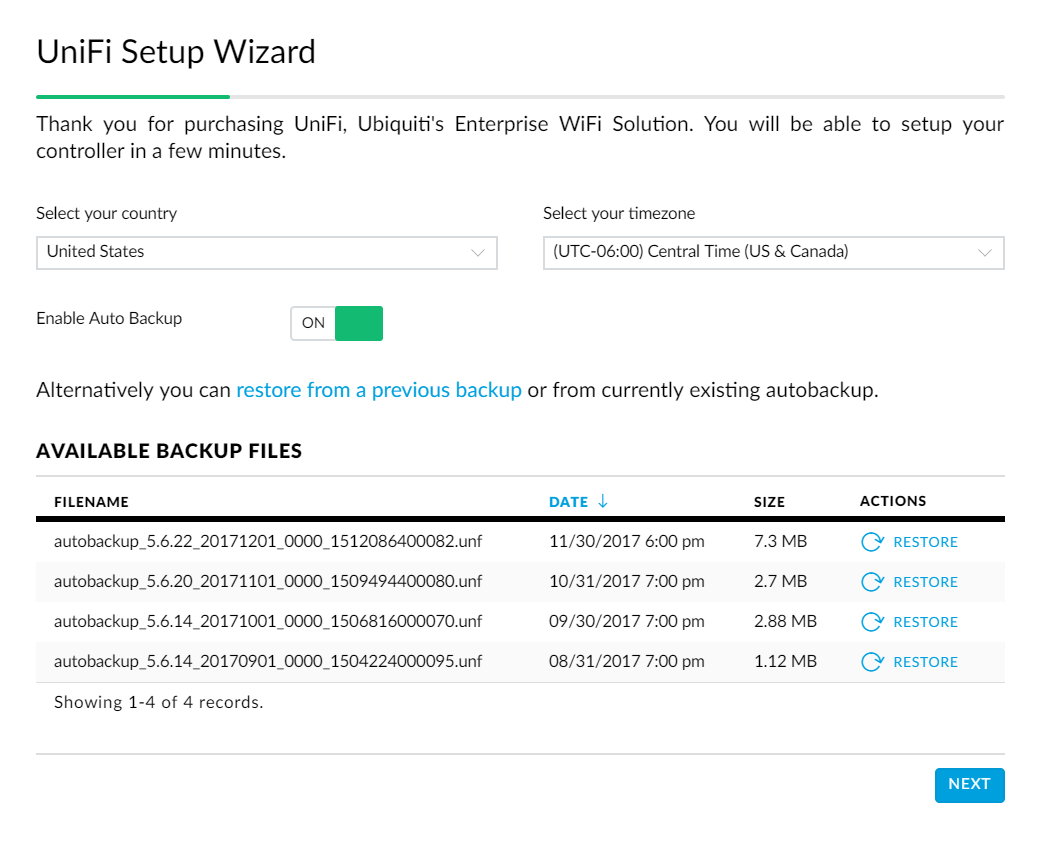Sort backup table by Filename header
This screenshot has width=1050, height=851.
point(91,502)
